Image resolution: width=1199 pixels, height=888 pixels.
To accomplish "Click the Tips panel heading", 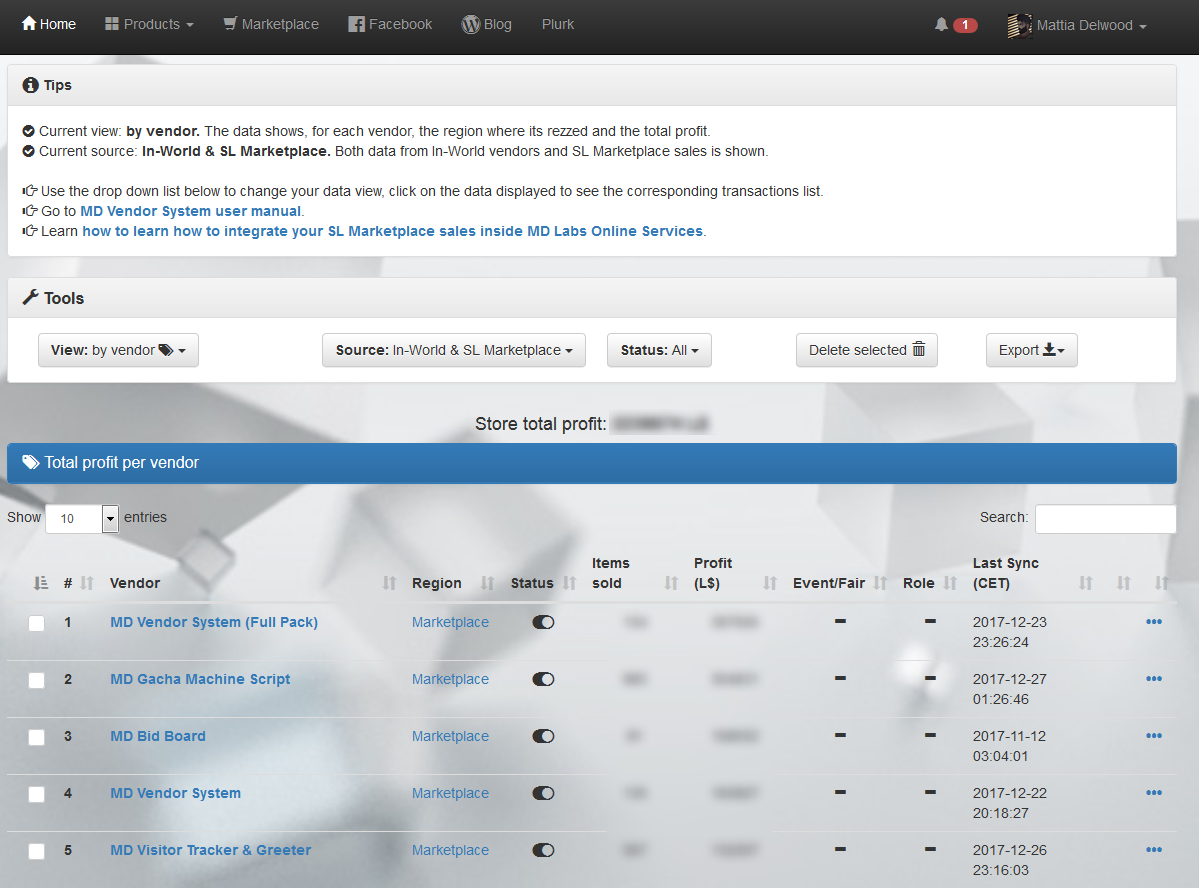I will pos(592,86).
